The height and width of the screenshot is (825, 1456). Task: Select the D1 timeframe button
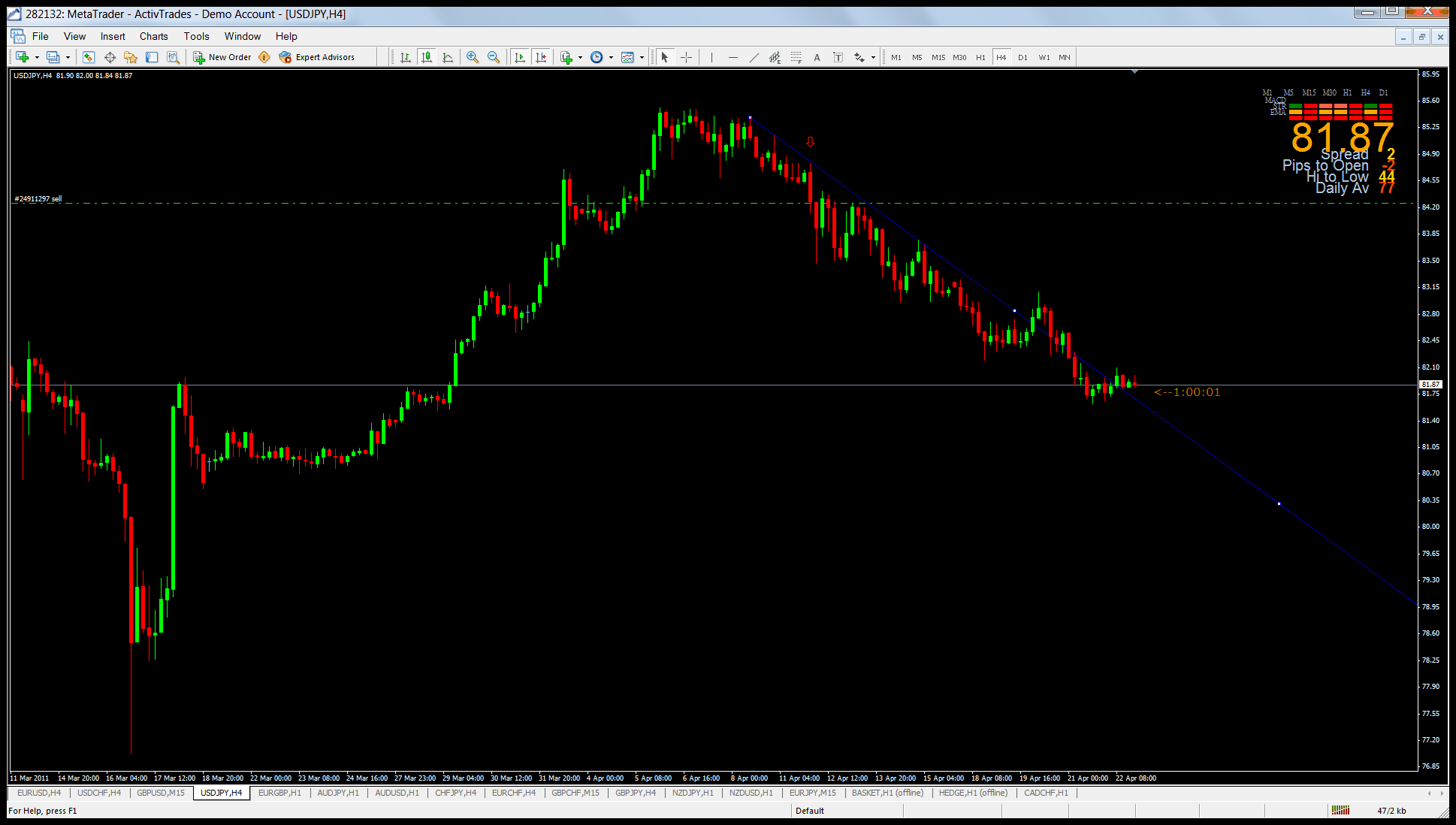1022,57
